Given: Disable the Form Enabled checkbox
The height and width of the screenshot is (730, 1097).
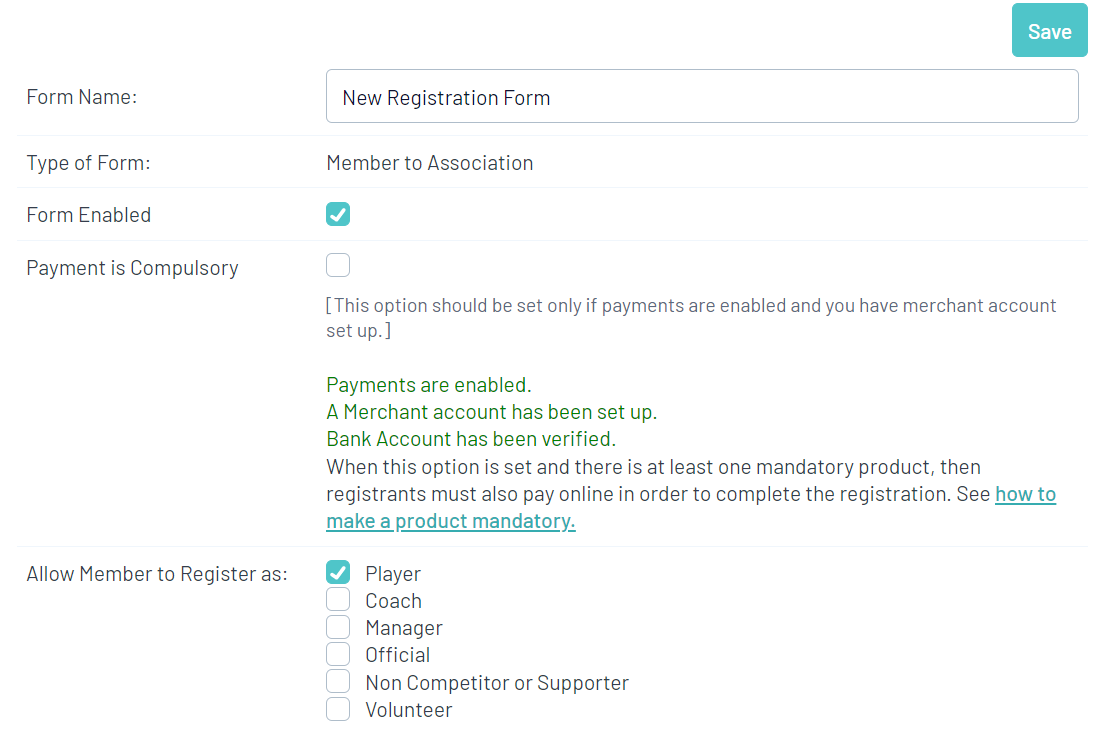Looking at the screenshot, I should [338, 214].
